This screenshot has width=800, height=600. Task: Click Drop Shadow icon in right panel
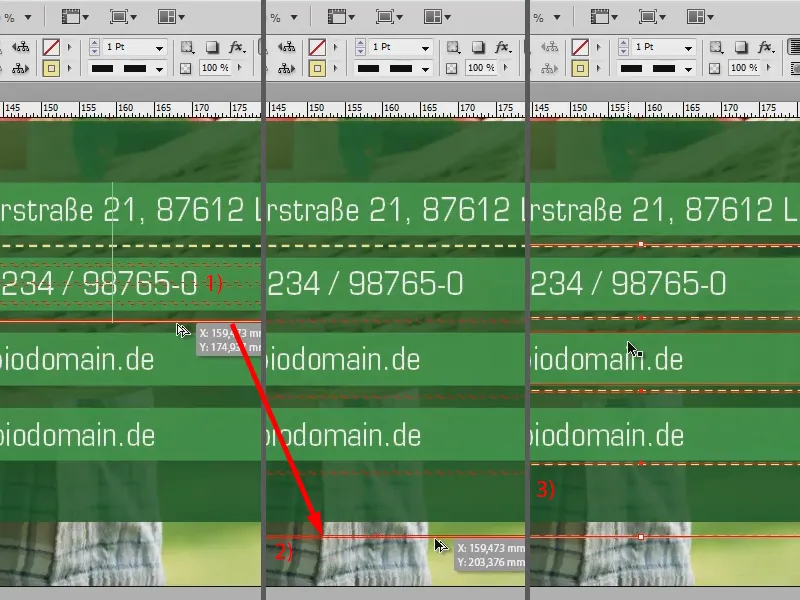(741, 47)
